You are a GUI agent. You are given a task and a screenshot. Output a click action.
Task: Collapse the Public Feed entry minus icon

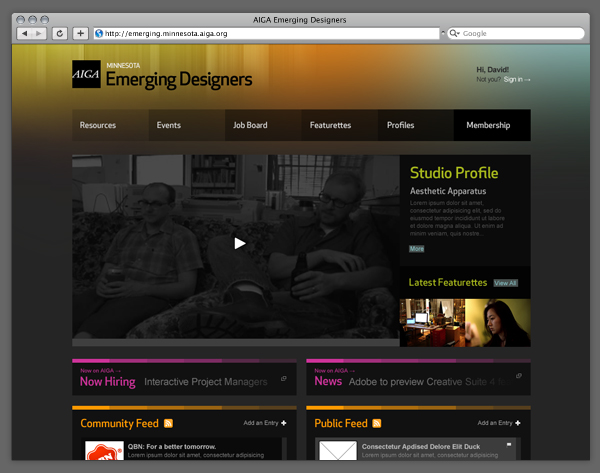point(509,445)
